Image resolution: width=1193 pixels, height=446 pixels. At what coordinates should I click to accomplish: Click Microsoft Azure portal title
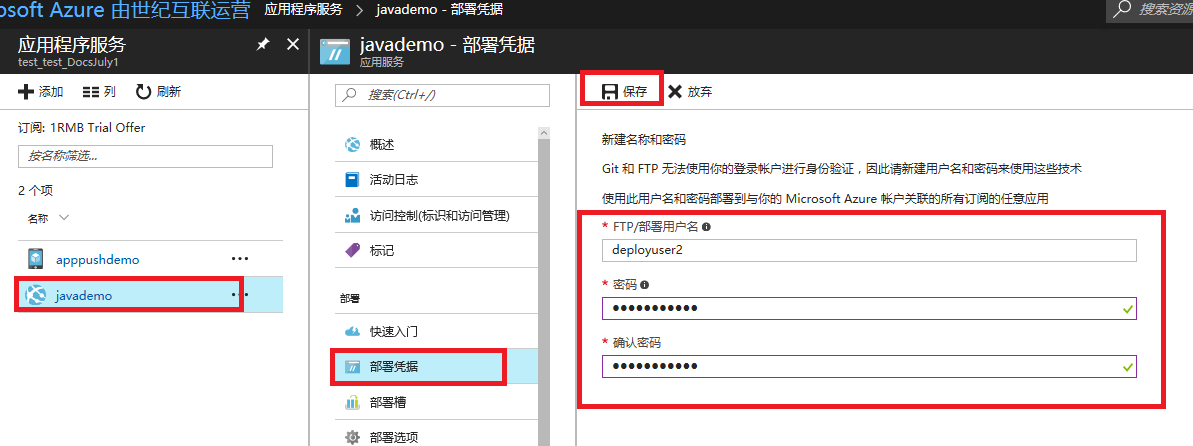click(x=125, y=10)
